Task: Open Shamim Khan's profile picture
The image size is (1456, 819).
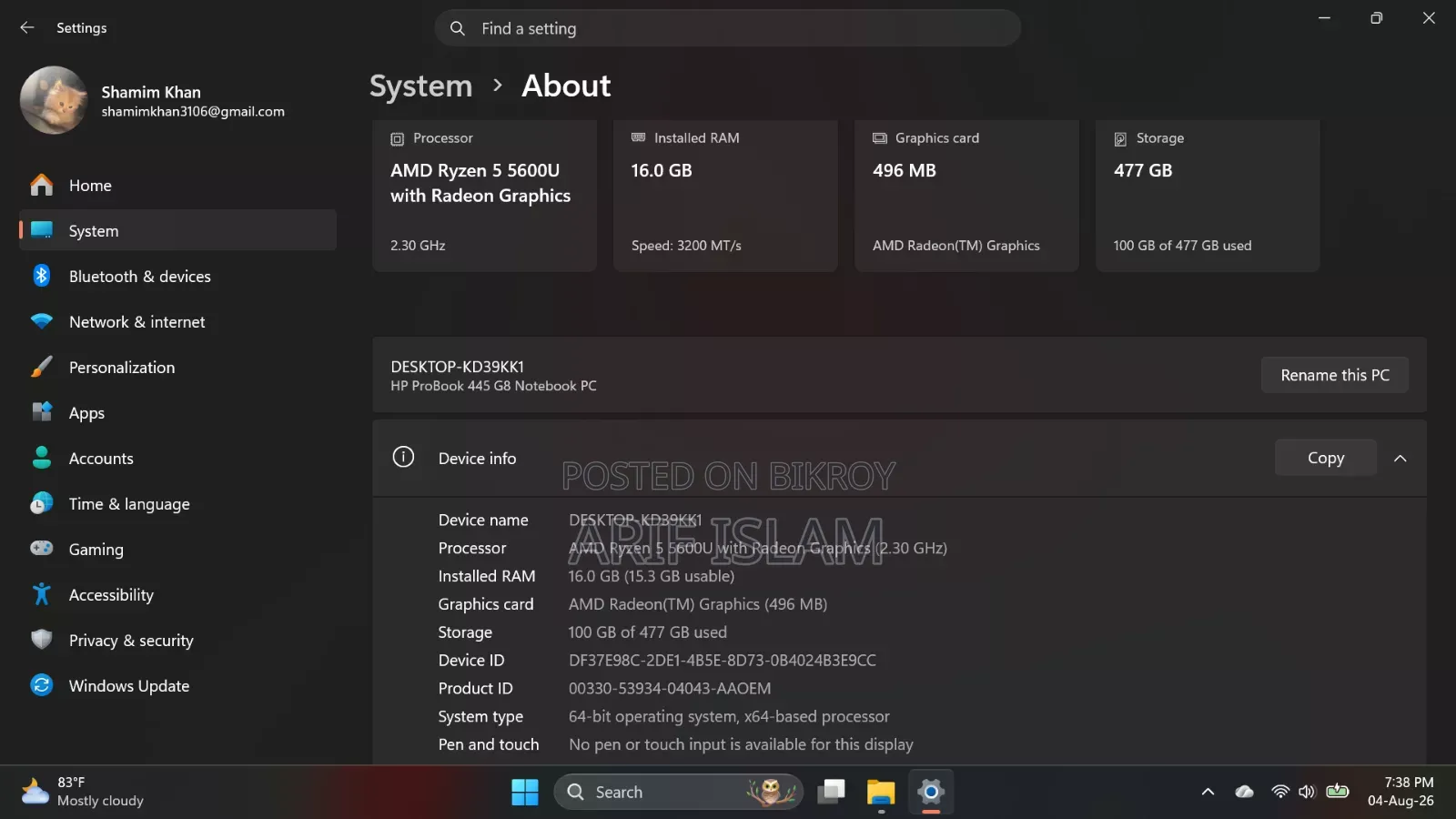Action: tap(54, 100)
